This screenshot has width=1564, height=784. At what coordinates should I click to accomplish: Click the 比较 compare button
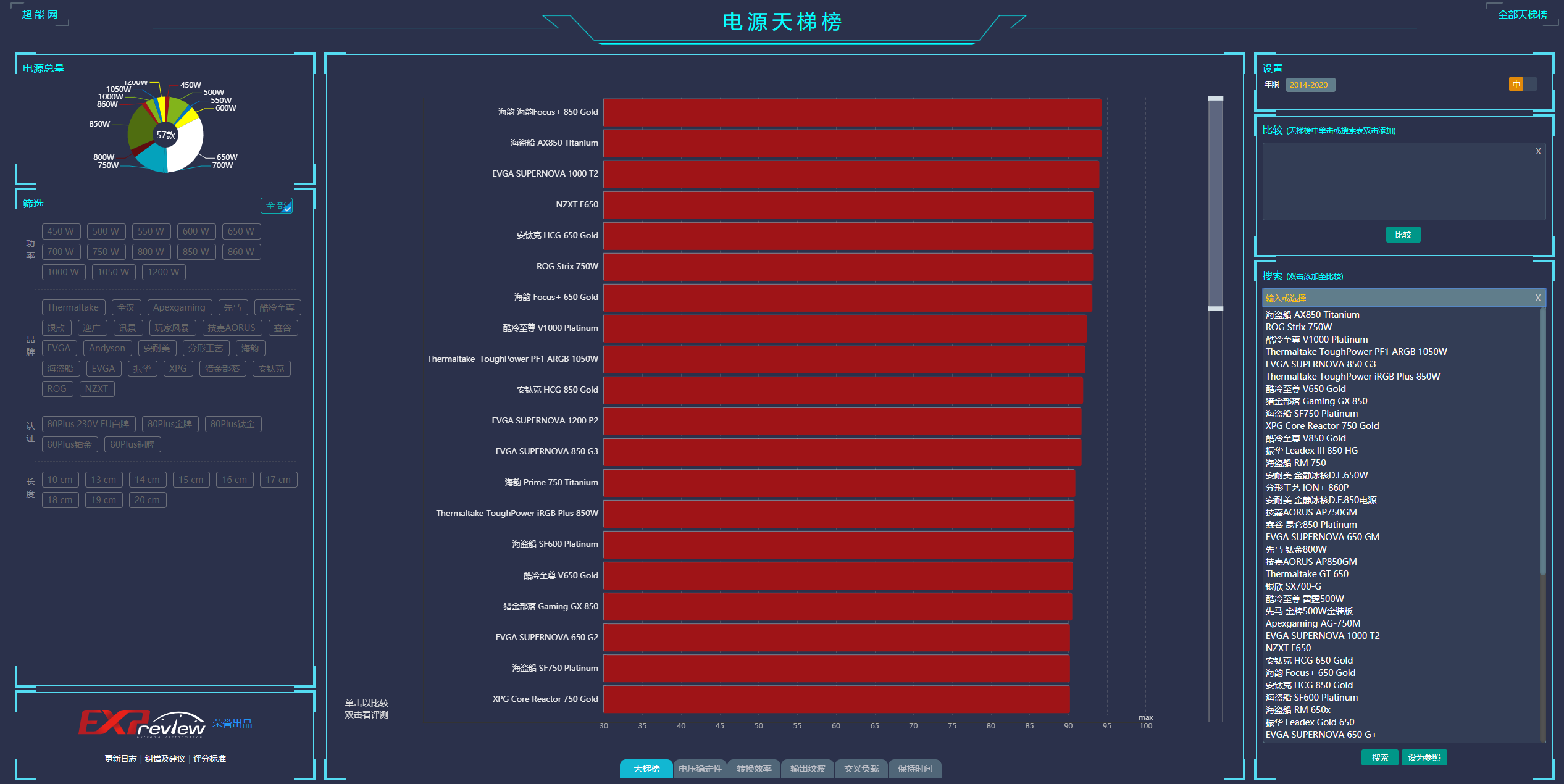tap(1403, 235)
